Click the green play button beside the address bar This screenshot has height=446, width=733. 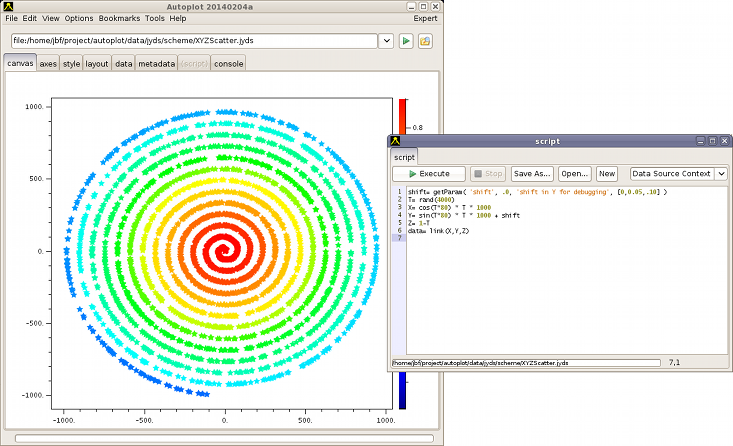[x=406, y=41]
